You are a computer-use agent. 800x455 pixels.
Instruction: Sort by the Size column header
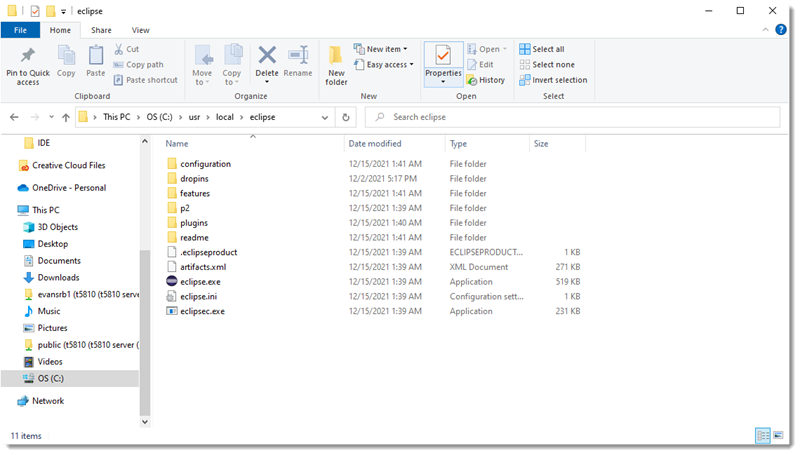click(x=541, y=144)
